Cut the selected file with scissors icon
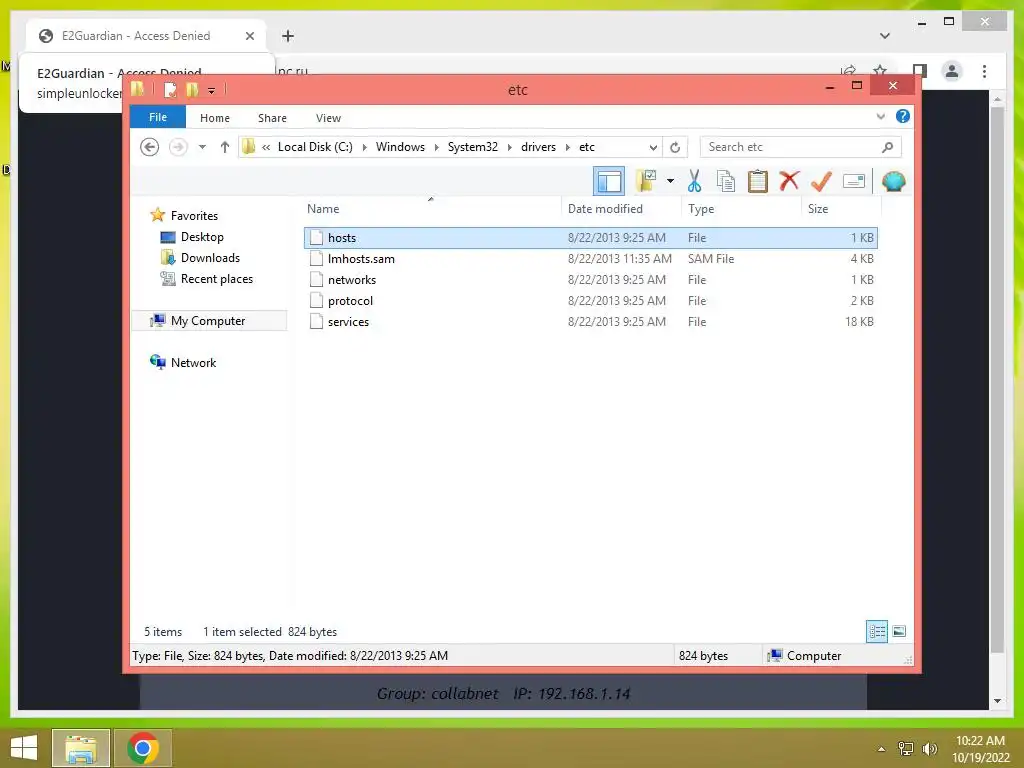This screenshot has height=768, width=1024. coord(694,182)
